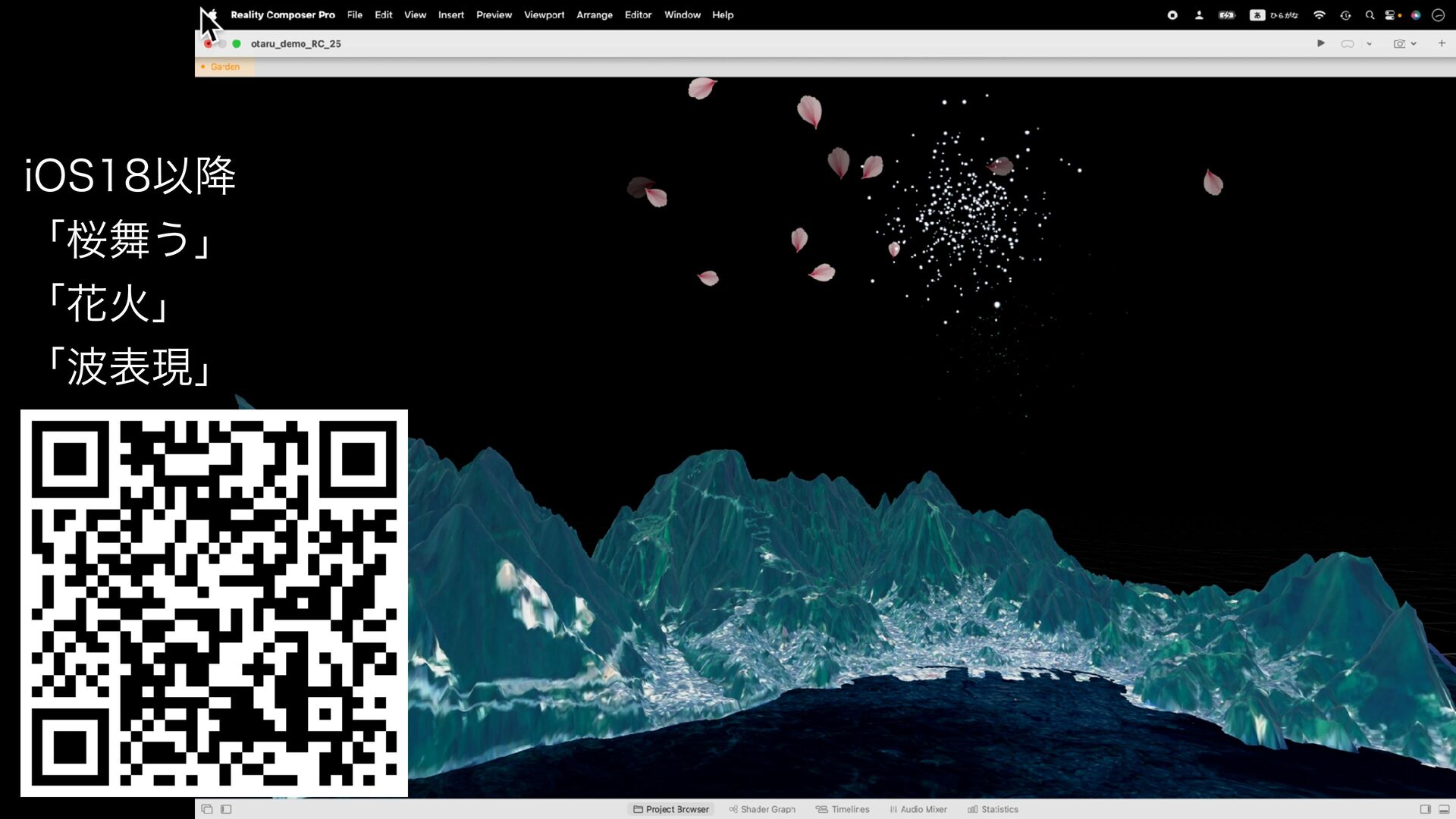This screenshot has width=1456, height=819.
Task: Click the Spotlight search magnifier icon
Action: (x=1370, y=15)
